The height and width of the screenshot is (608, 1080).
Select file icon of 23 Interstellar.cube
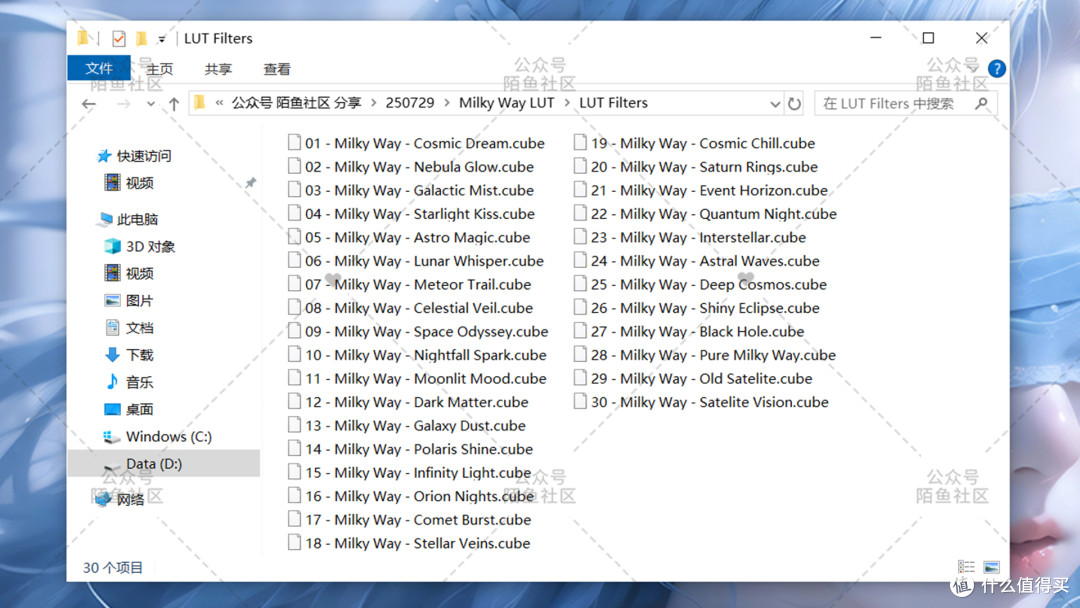[580, 237]
